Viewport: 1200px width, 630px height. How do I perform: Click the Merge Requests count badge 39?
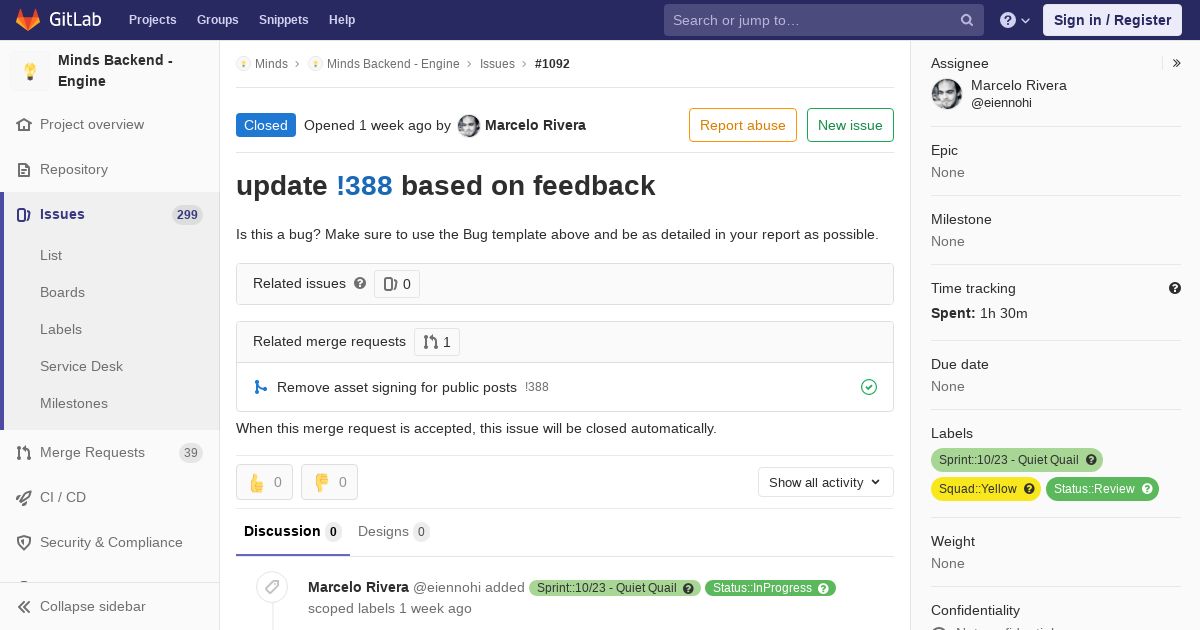pyautogui.click(x=190, y=453)
